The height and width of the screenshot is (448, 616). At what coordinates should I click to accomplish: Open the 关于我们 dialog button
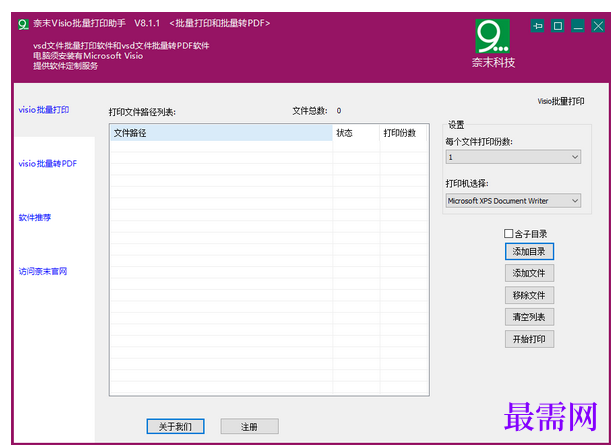click(x=175, y=426)
